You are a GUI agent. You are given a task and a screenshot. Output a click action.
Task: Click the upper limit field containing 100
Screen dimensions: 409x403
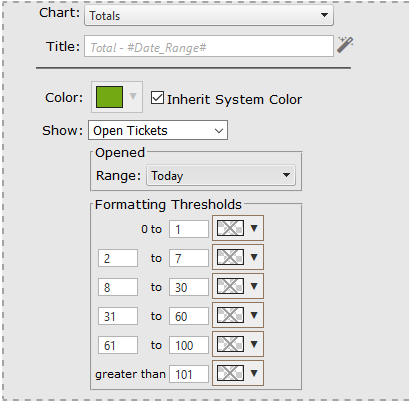[x=189, y=345]
